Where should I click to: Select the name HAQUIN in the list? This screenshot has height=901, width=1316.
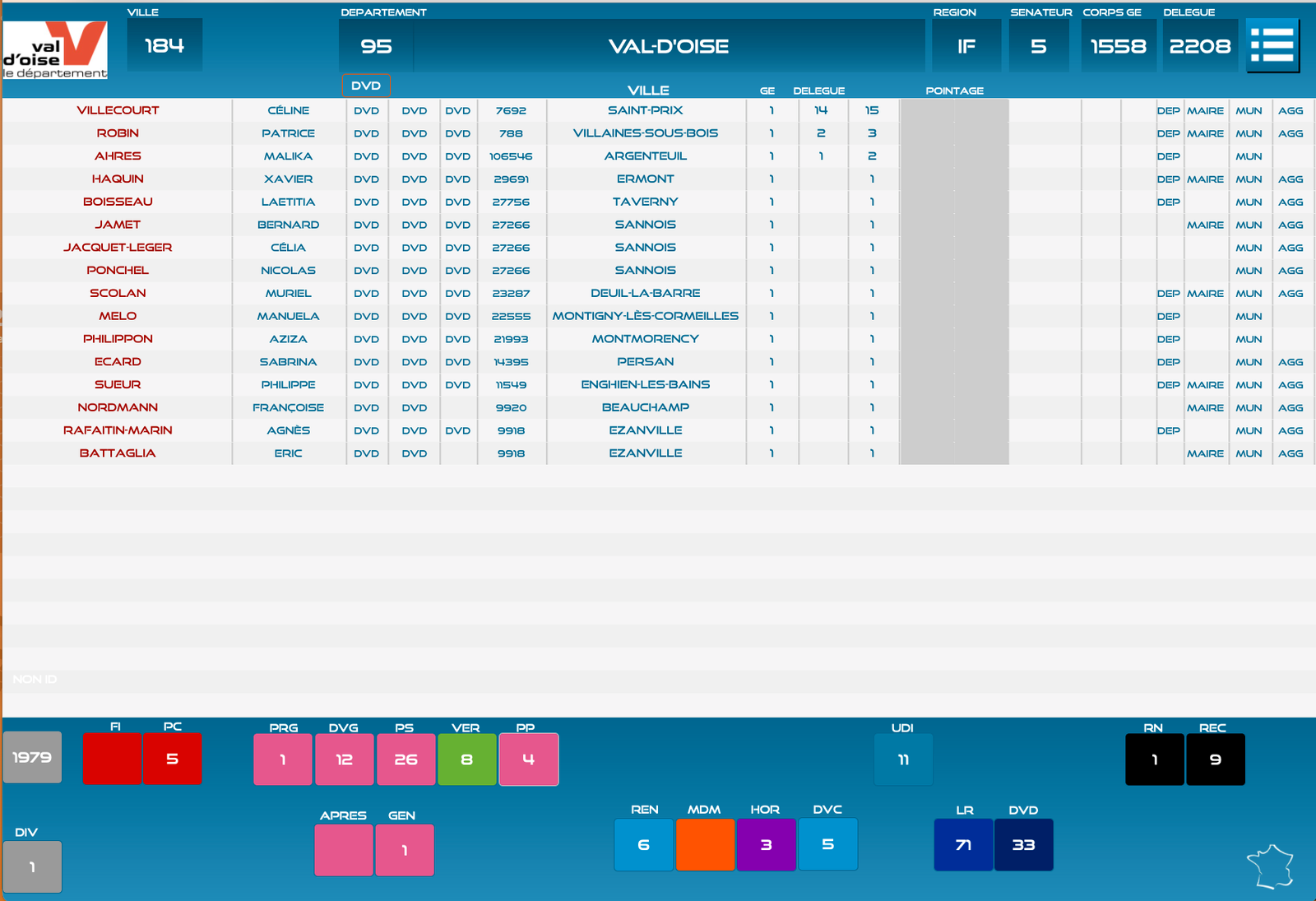(118, 179)
